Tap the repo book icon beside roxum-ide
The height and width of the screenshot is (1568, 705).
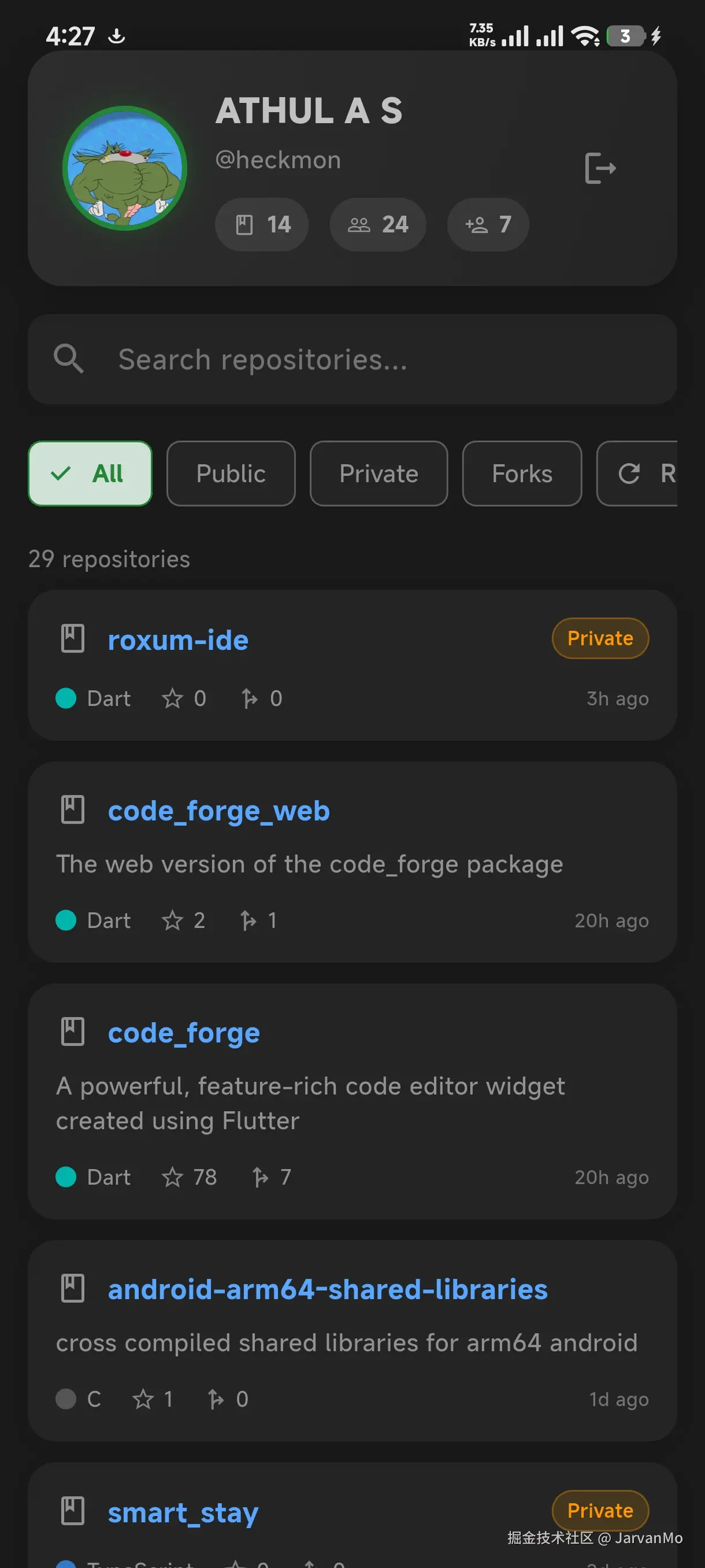[x=73, y=638]
